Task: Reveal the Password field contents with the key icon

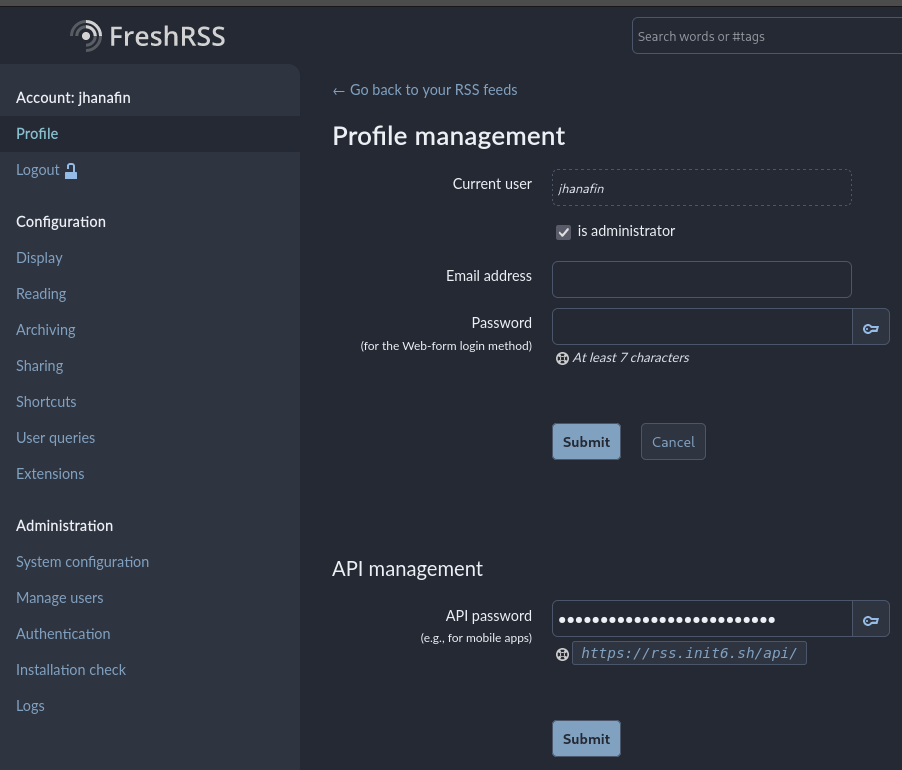Action: pyautogui.click(x=870, y=326)
